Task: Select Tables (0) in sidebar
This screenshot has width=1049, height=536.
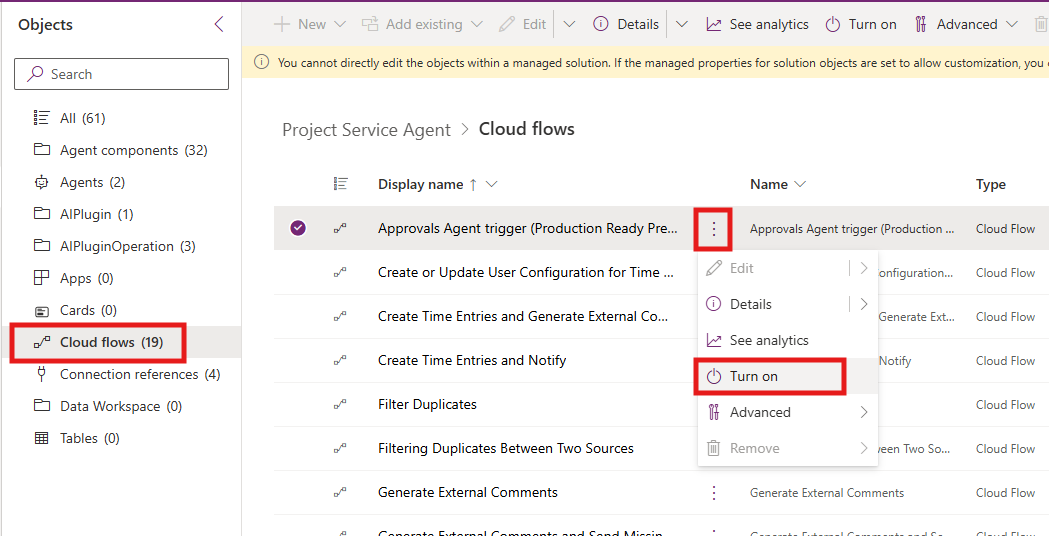Action: pos(89,438)
